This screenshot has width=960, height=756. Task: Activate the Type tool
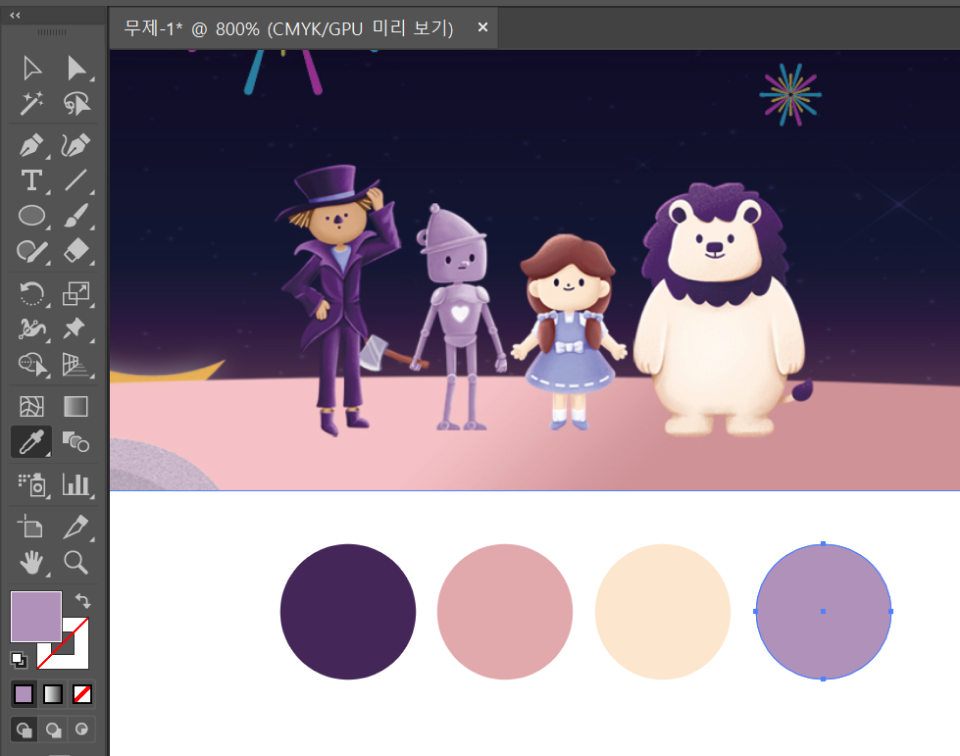tap(32, 181)
